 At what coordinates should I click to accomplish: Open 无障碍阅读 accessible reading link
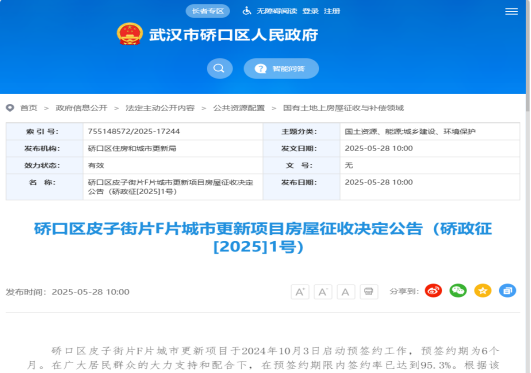point(277,11)
